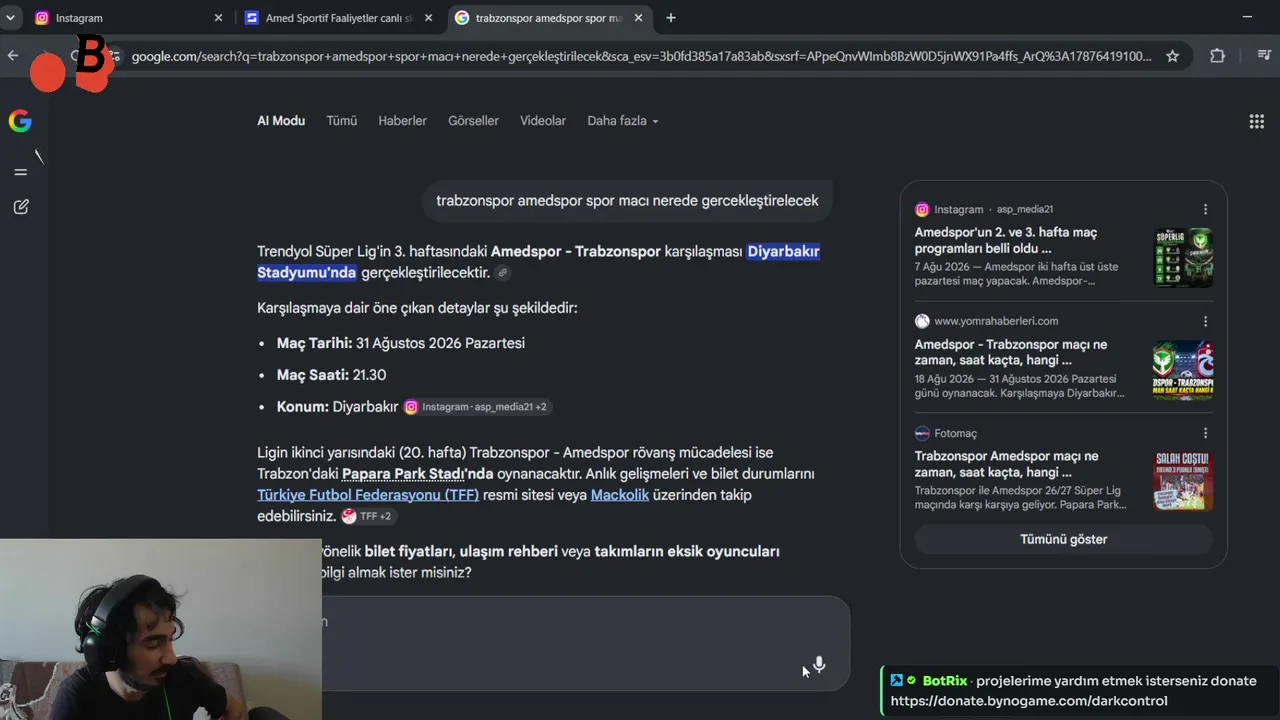Open the Papara Park Stadı'nda link
Viewport: 1280px width, 720px height.
[x=418, y=474]
